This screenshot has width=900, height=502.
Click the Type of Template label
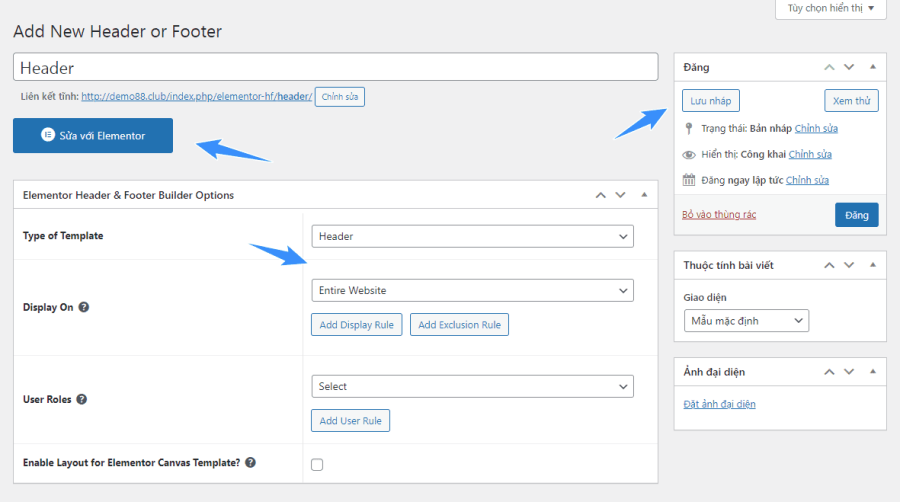(x=63, y=236)
